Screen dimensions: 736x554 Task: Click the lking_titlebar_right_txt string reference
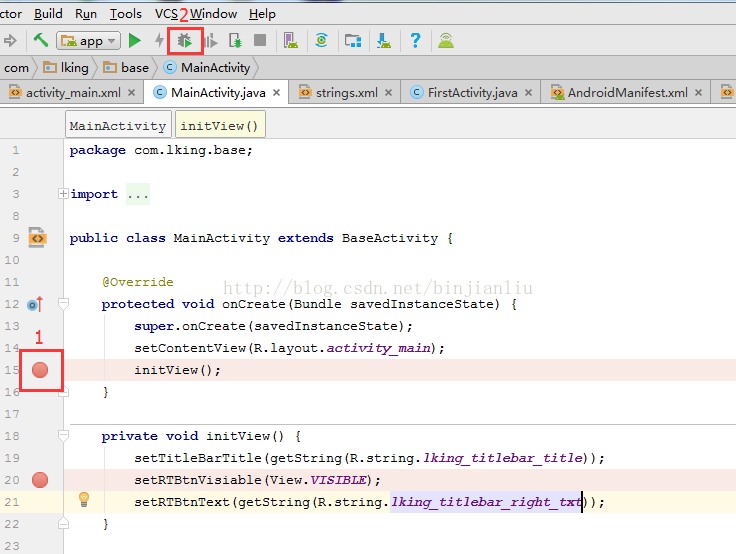click(486, 502)
